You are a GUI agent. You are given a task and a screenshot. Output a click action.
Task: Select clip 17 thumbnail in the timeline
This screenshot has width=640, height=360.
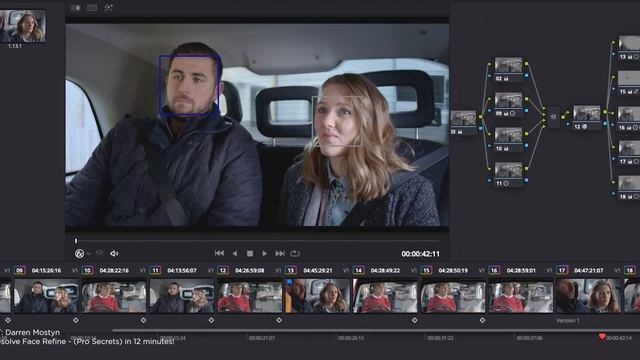click(588, 296)
